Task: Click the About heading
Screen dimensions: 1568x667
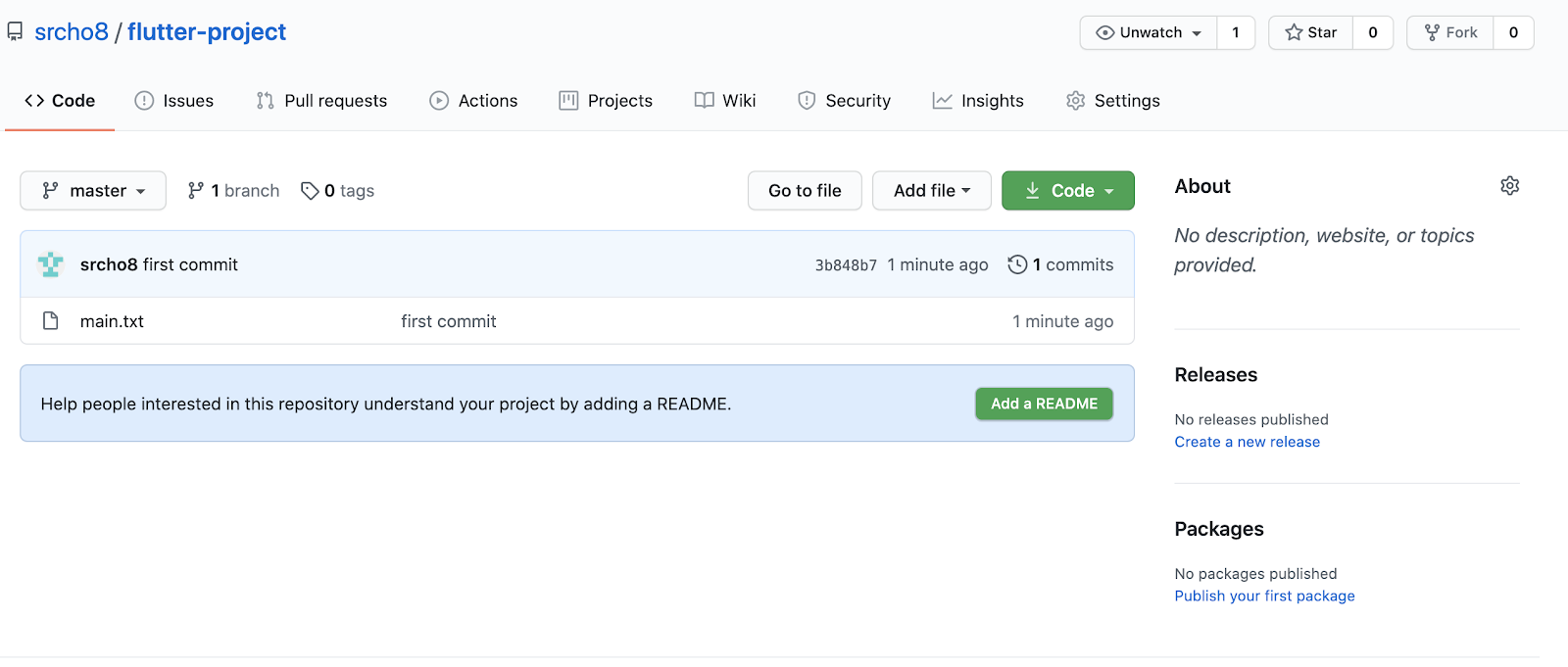Action: tap(1202, 186)
